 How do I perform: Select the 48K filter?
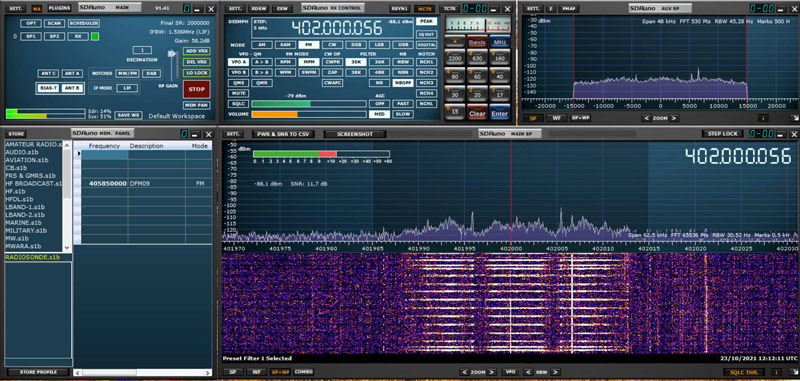(x=379, y=72)
